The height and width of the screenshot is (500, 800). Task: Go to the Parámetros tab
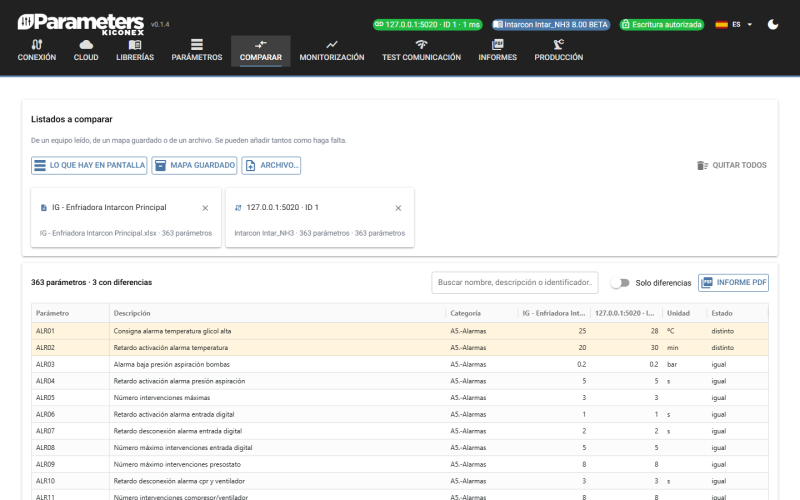click(196, 51)
